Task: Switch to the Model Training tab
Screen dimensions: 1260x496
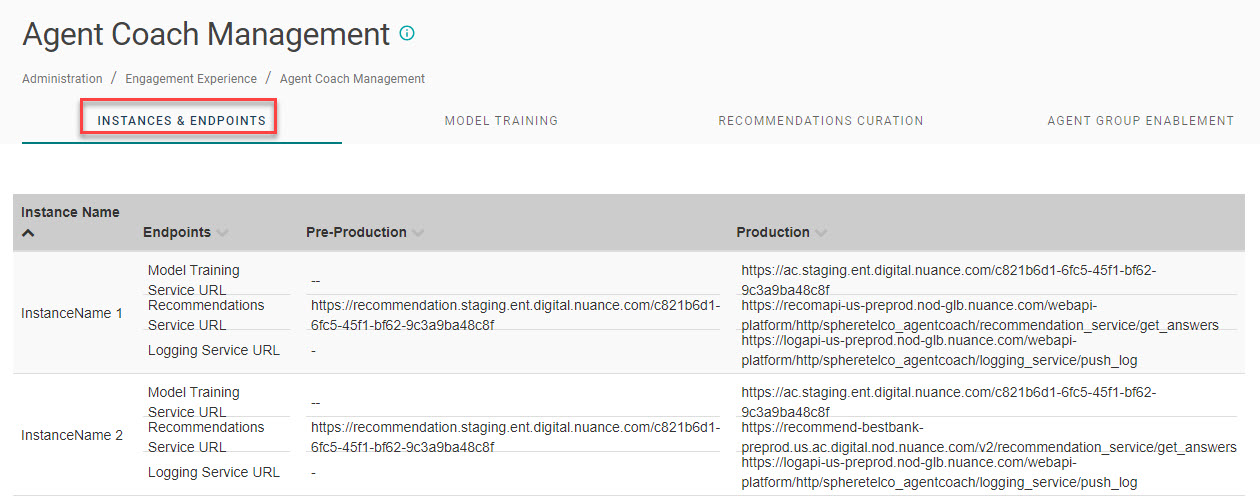Action: [501, 121]
